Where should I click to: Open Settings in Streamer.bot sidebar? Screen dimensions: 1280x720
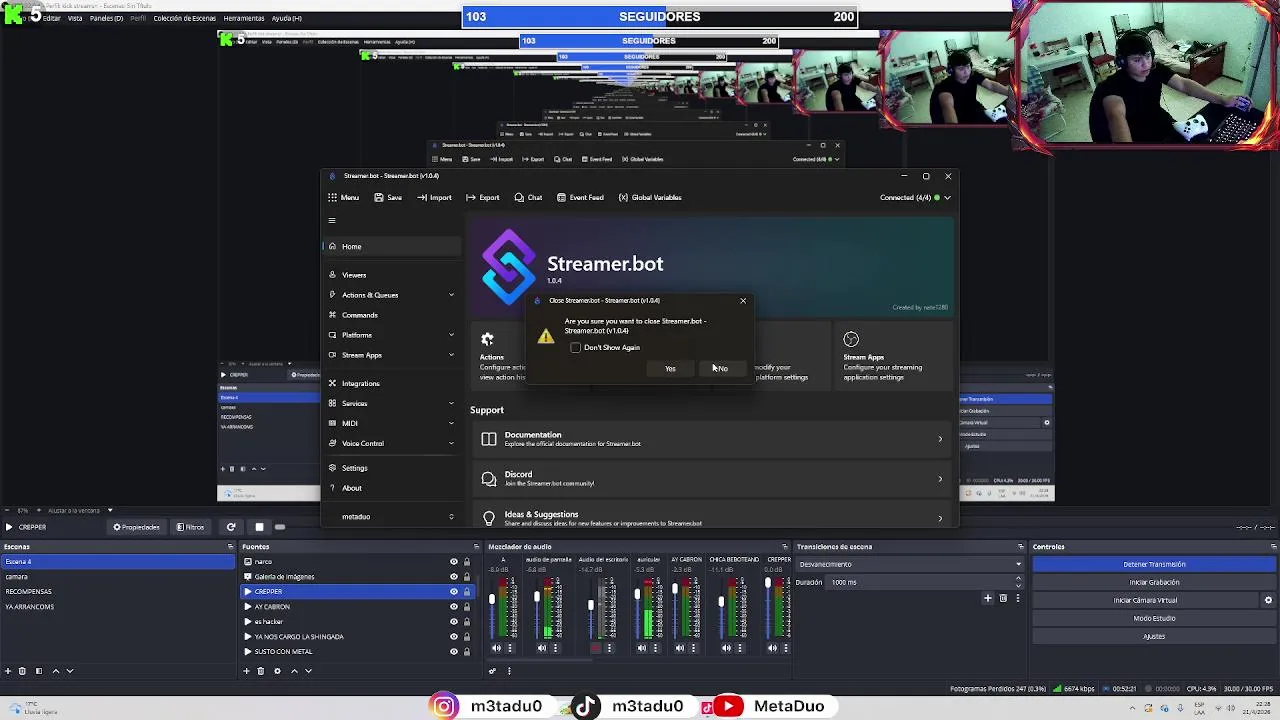pyautogui.click(x=392, y=468)
